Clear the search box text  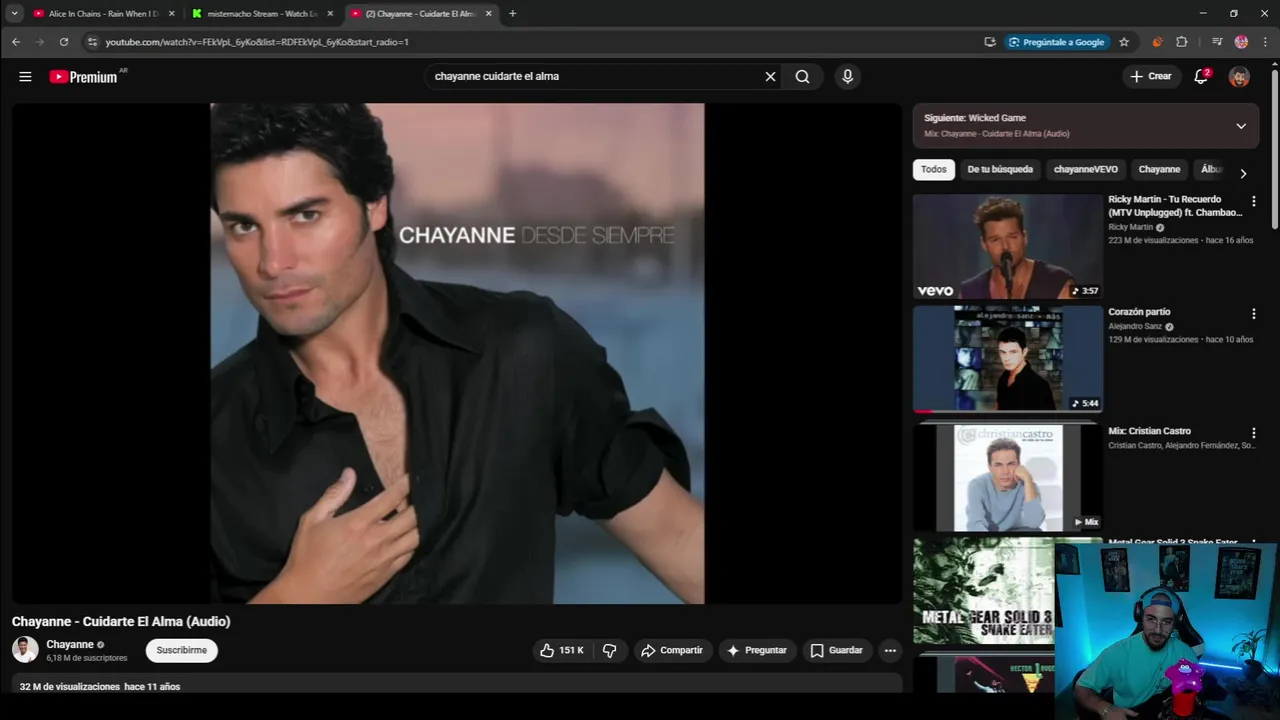[x=770, y=76]
